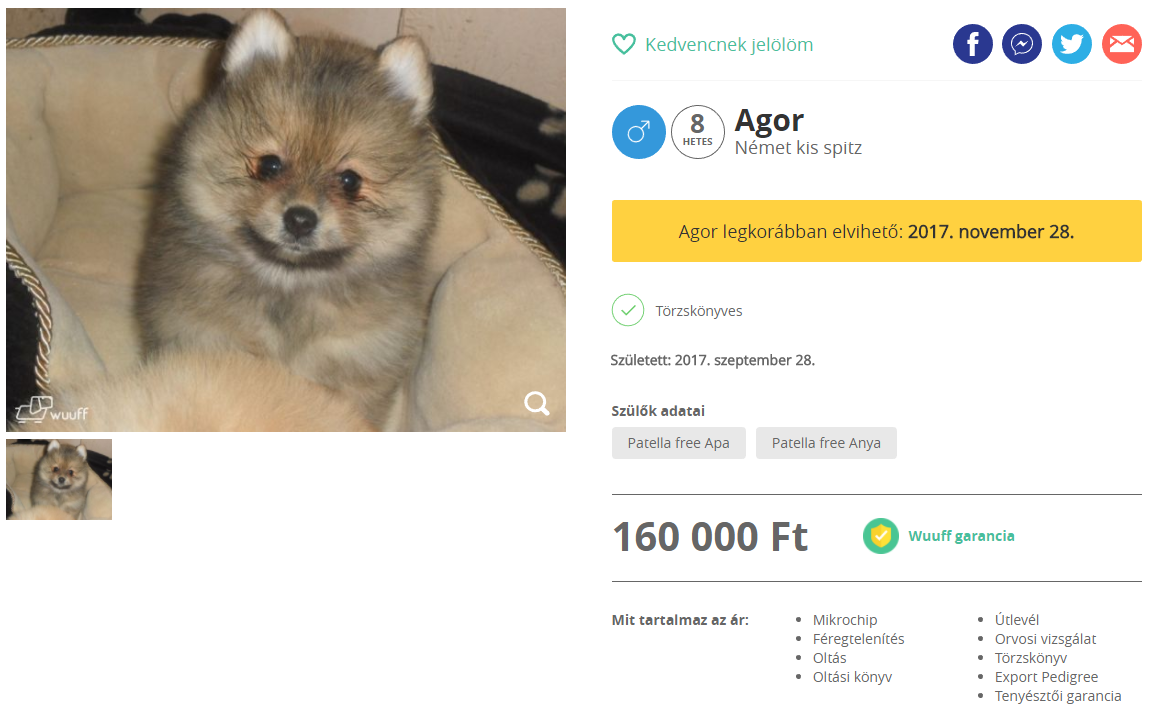1149x722 pixels.
Task: Select the small puppy thumbnail
Action: 59,479
